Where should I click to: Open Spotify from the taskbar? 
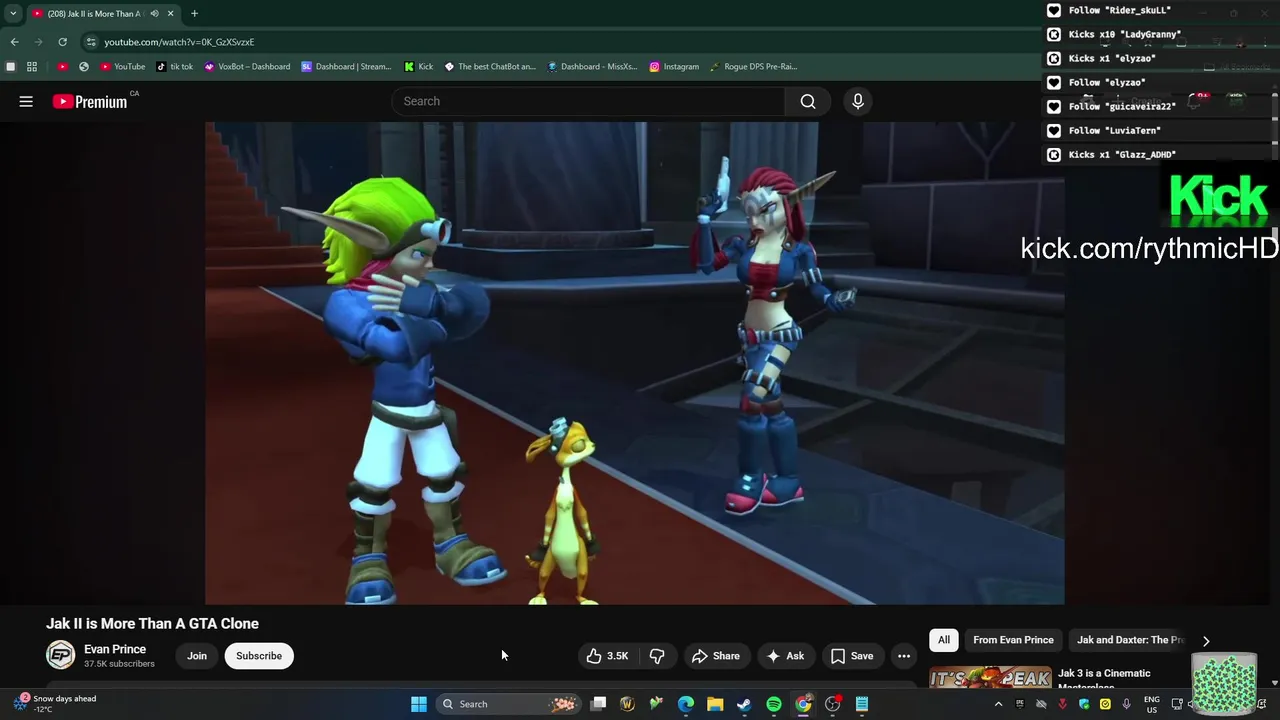click(774, 704)
